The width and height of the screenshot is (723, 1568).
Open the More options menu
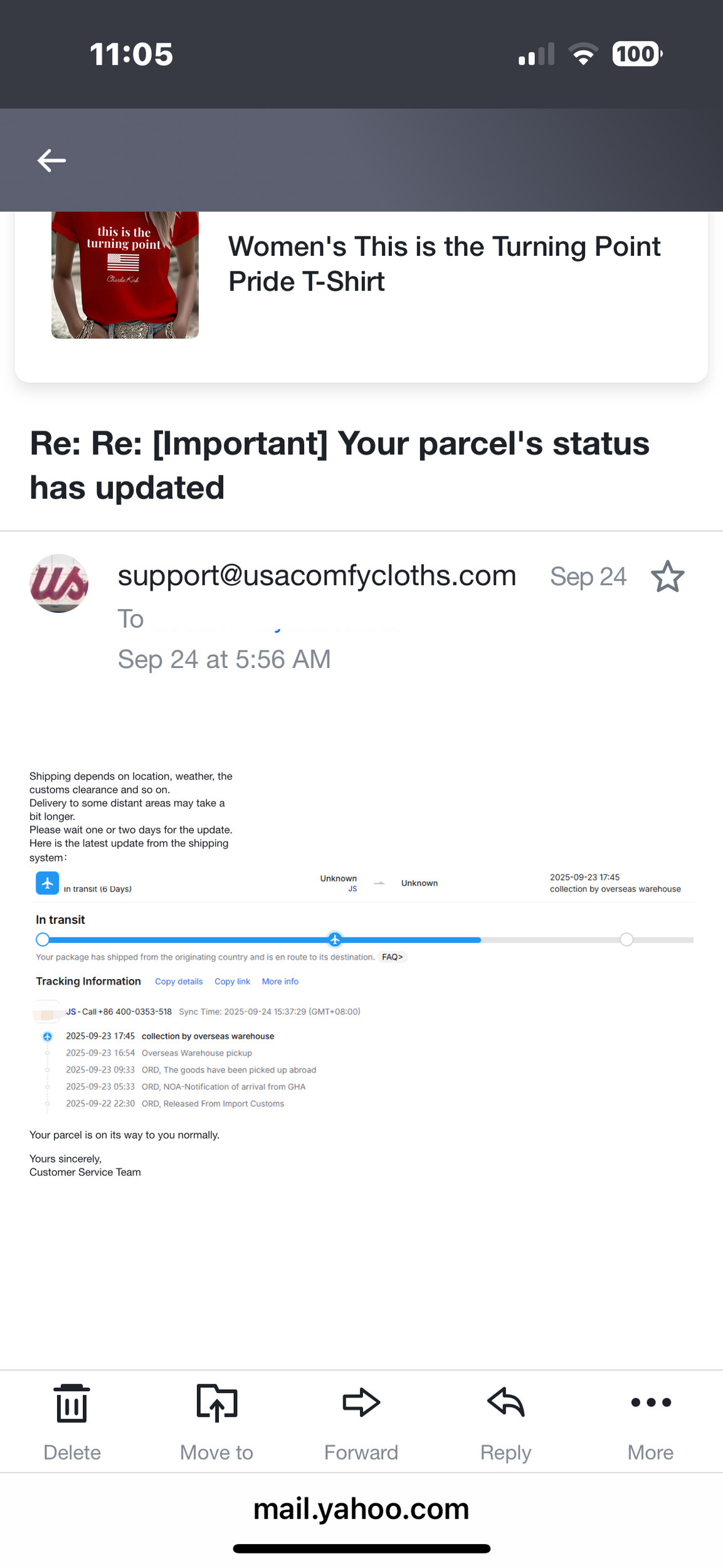[650, 1402]
